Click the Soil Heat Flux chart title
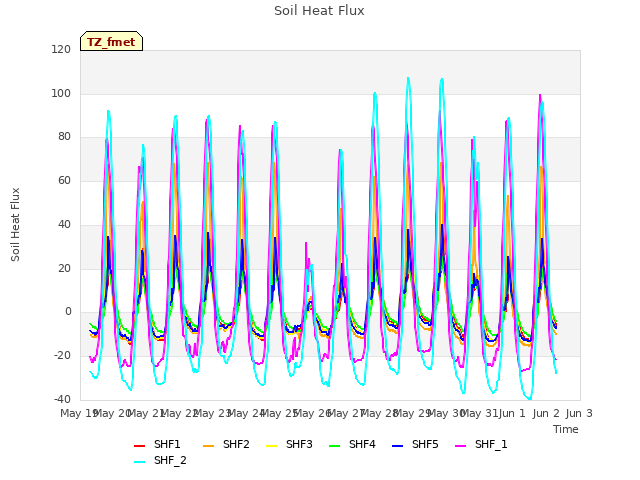 tap(319, 11)
